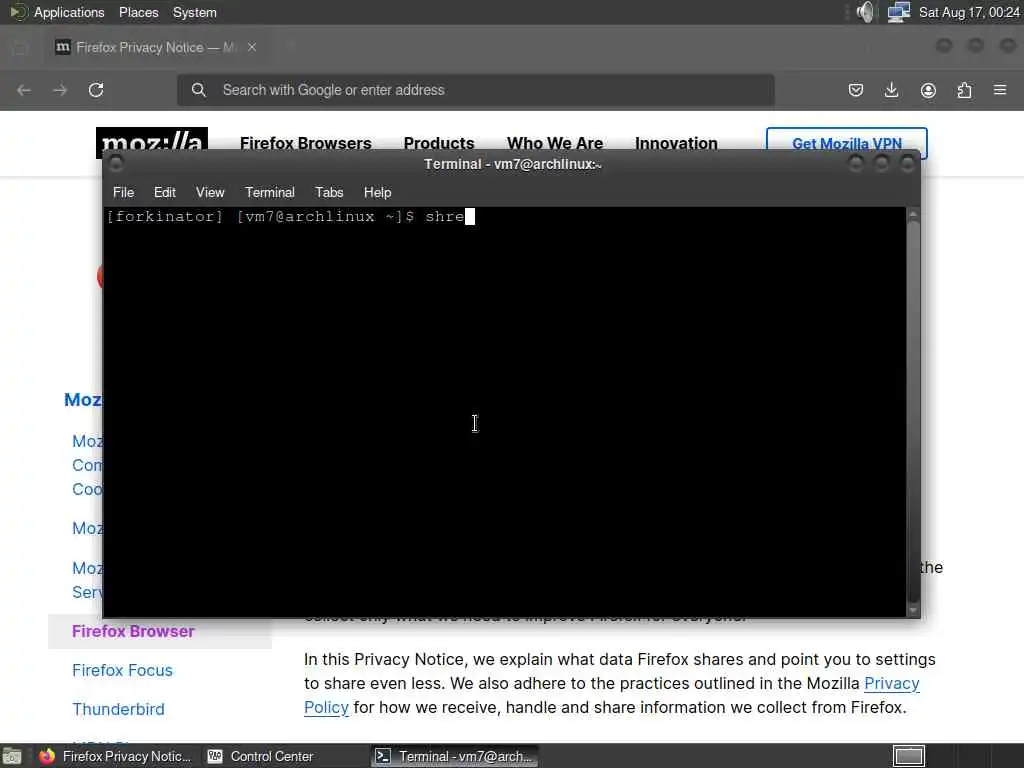Viewport: 1024px width, 768px height.
Task: Open the System menu in top panel
Action: click(x=195, y=12)
